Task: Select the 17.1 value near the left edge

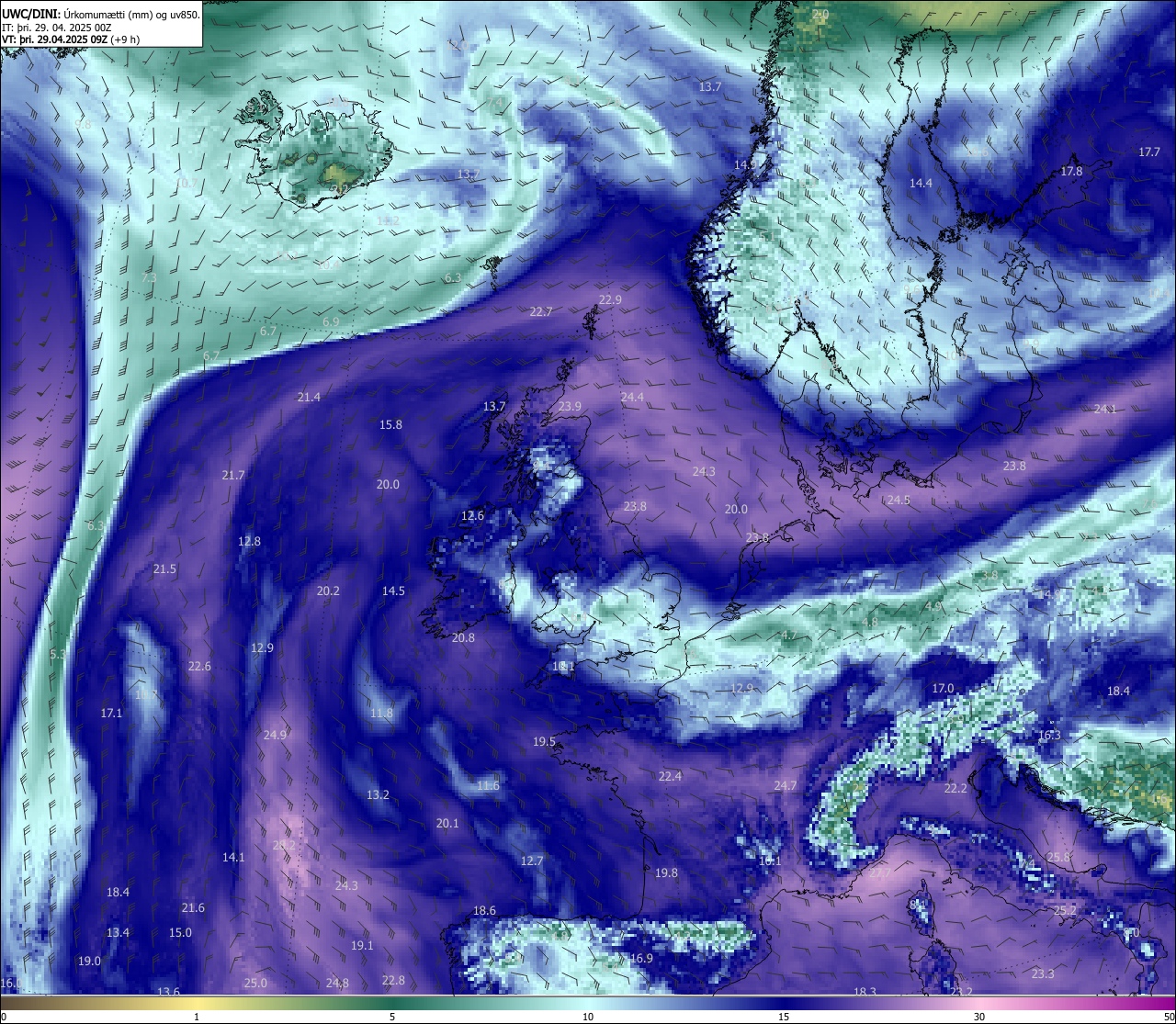Action: [111, 714]
